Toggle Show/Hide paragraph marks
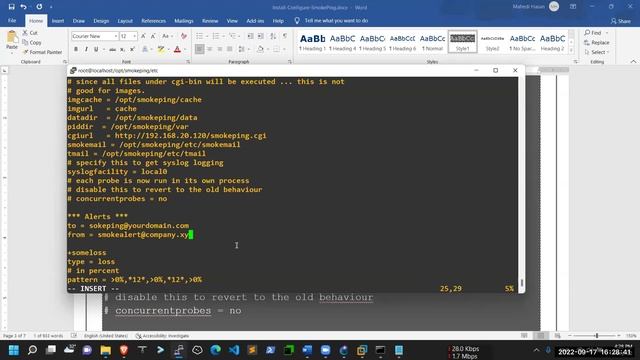Viewport: 640px width, 360px height. (285, 36)
